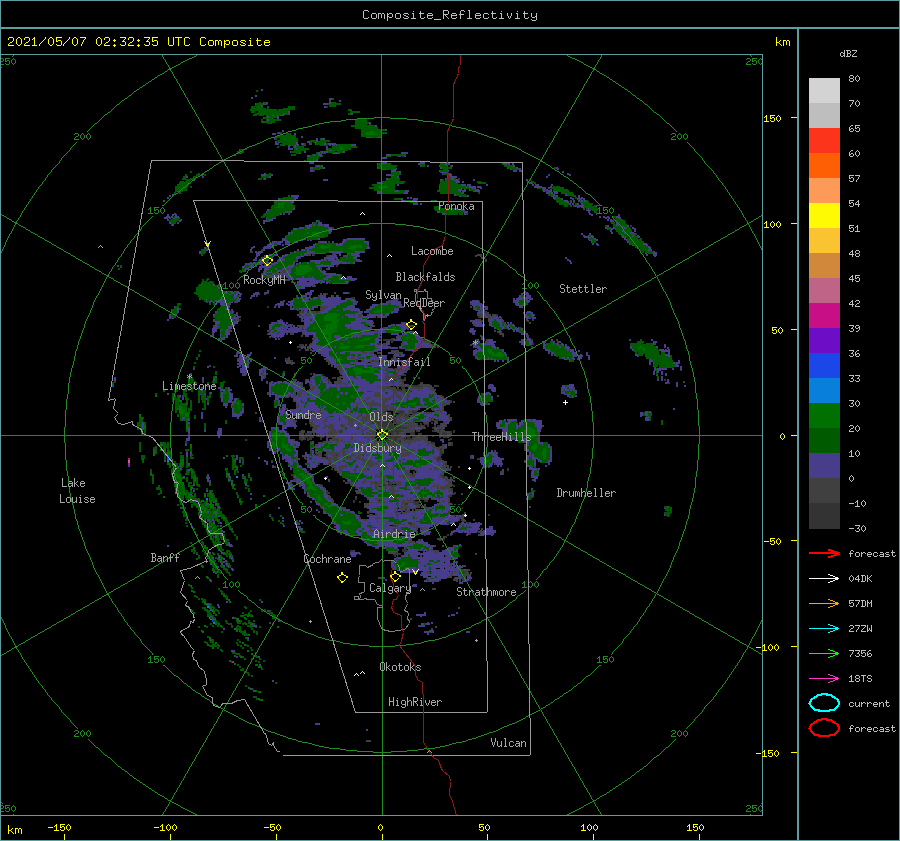Click the Banff label
This screenshot has height=841, width=900.
click(x=165, y=557)
